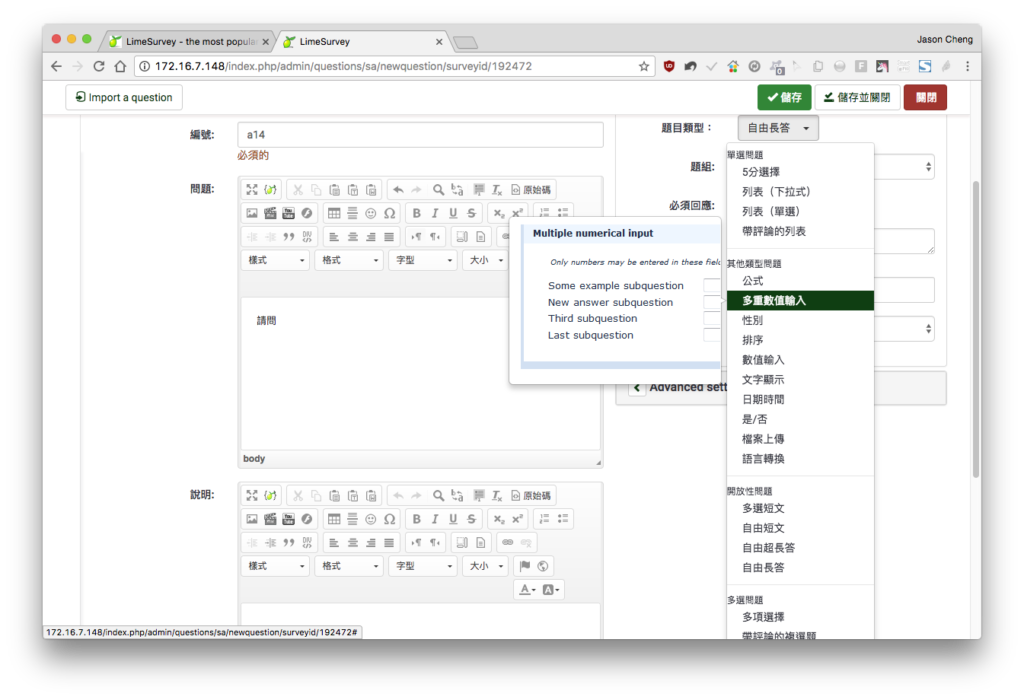Maximize the 問題 editor

[x=251, y=190]
